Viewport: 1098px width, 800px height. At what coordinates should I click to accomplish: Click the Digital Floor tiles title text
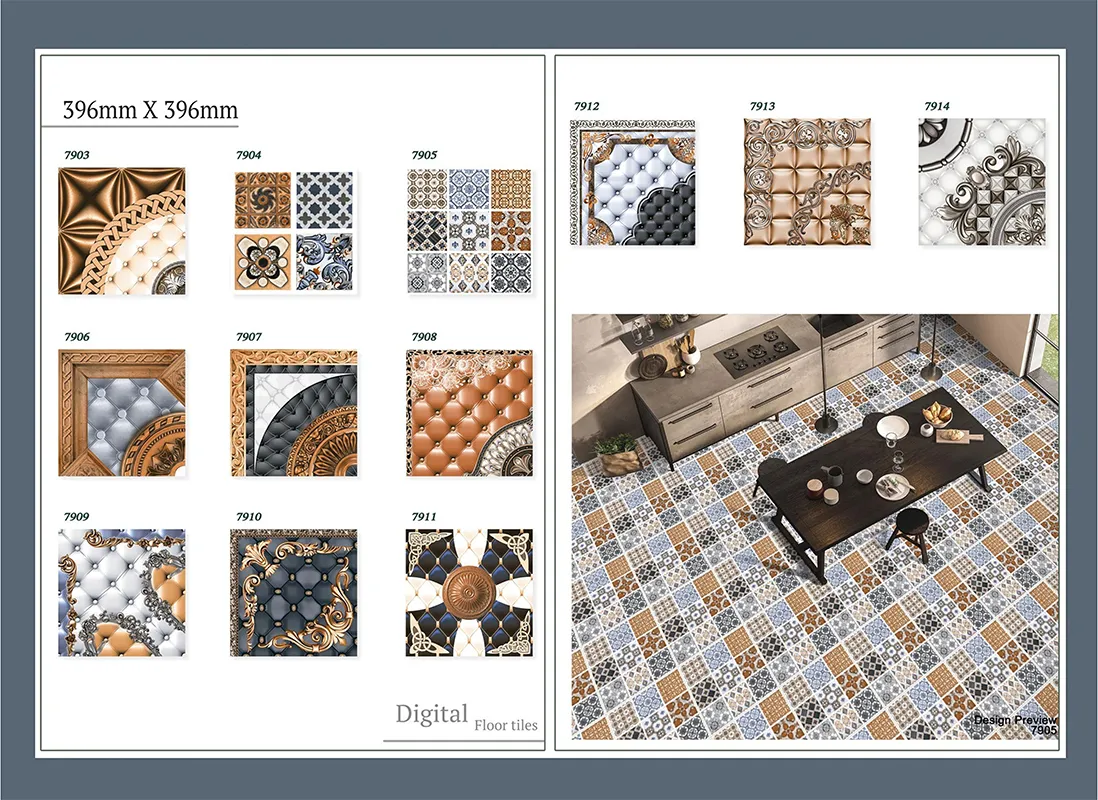465,717
